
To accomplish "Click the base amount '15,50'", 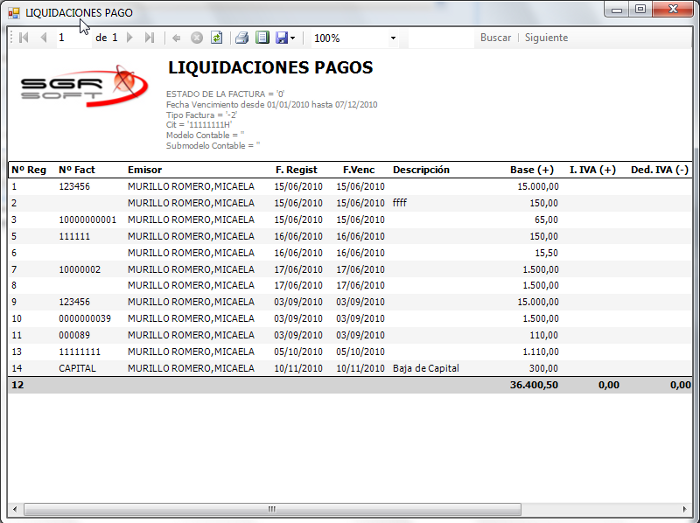I will coord(546,253).
